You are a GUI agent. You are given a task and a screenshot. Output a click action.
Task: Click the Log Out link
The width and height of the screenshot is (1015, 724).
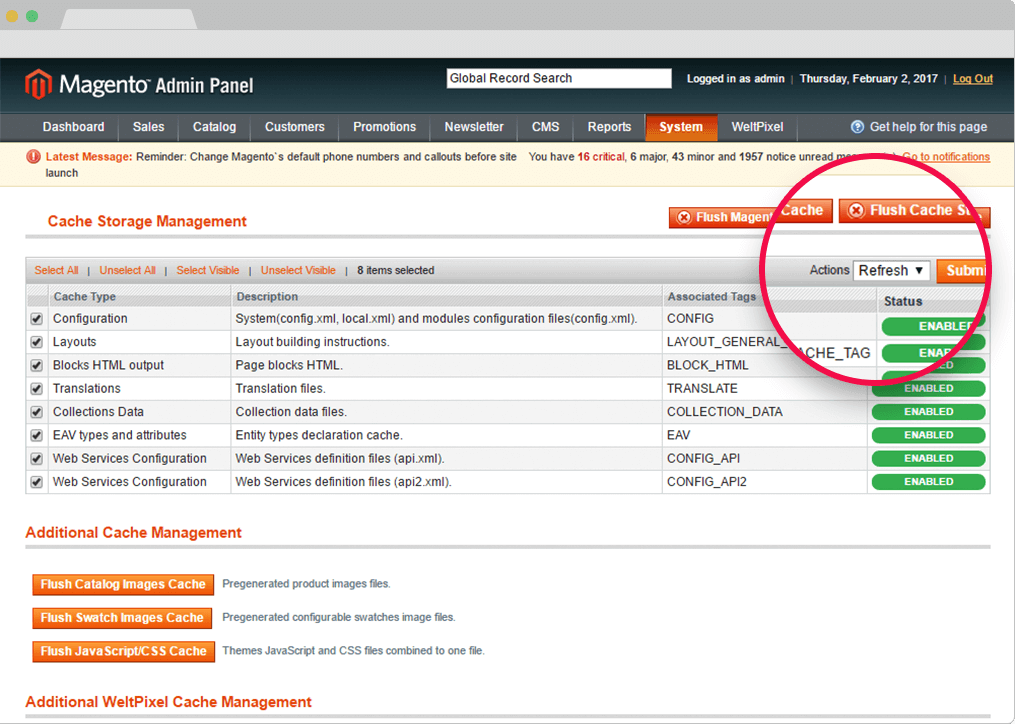click(971, 78)
